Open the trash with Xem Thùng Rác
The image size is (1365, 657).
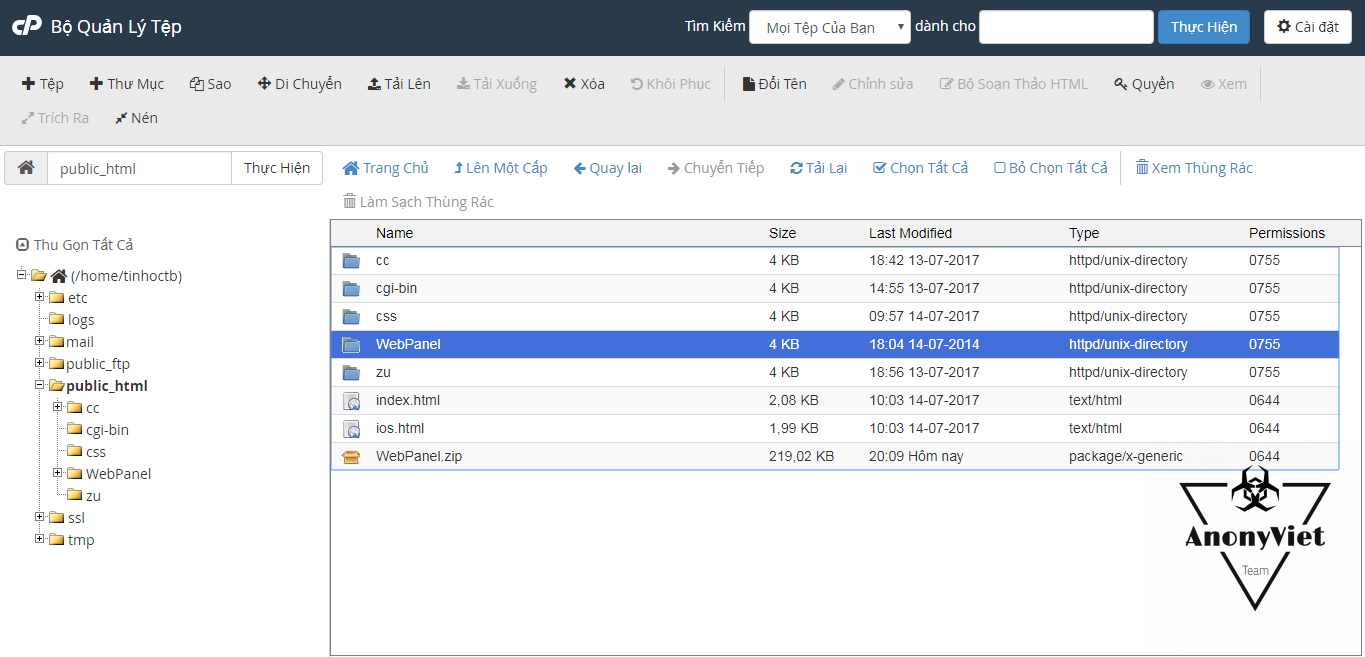click(1194, 167)
